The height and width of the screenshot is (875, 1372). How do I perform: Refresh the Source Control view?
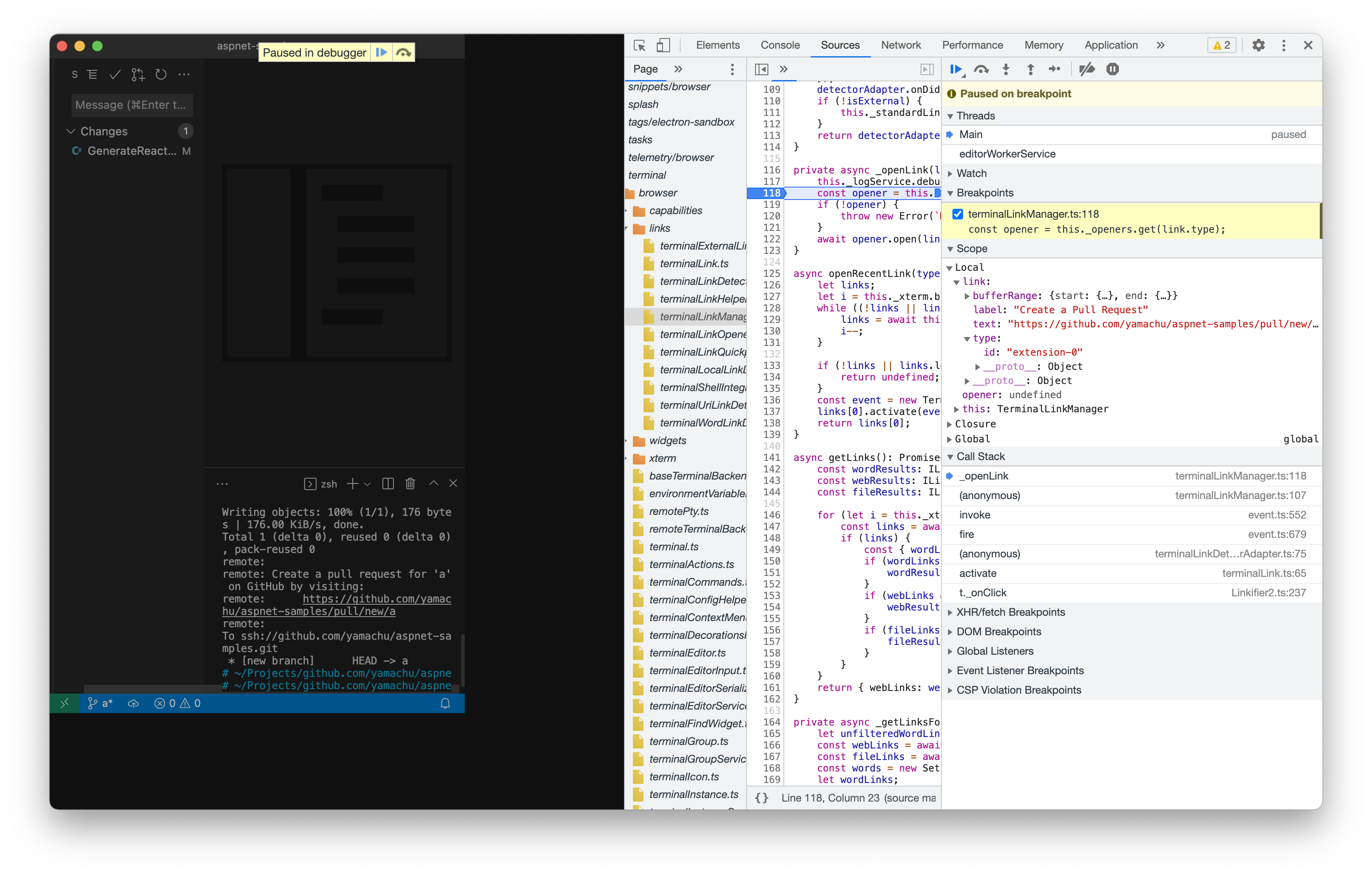(161, 74)
